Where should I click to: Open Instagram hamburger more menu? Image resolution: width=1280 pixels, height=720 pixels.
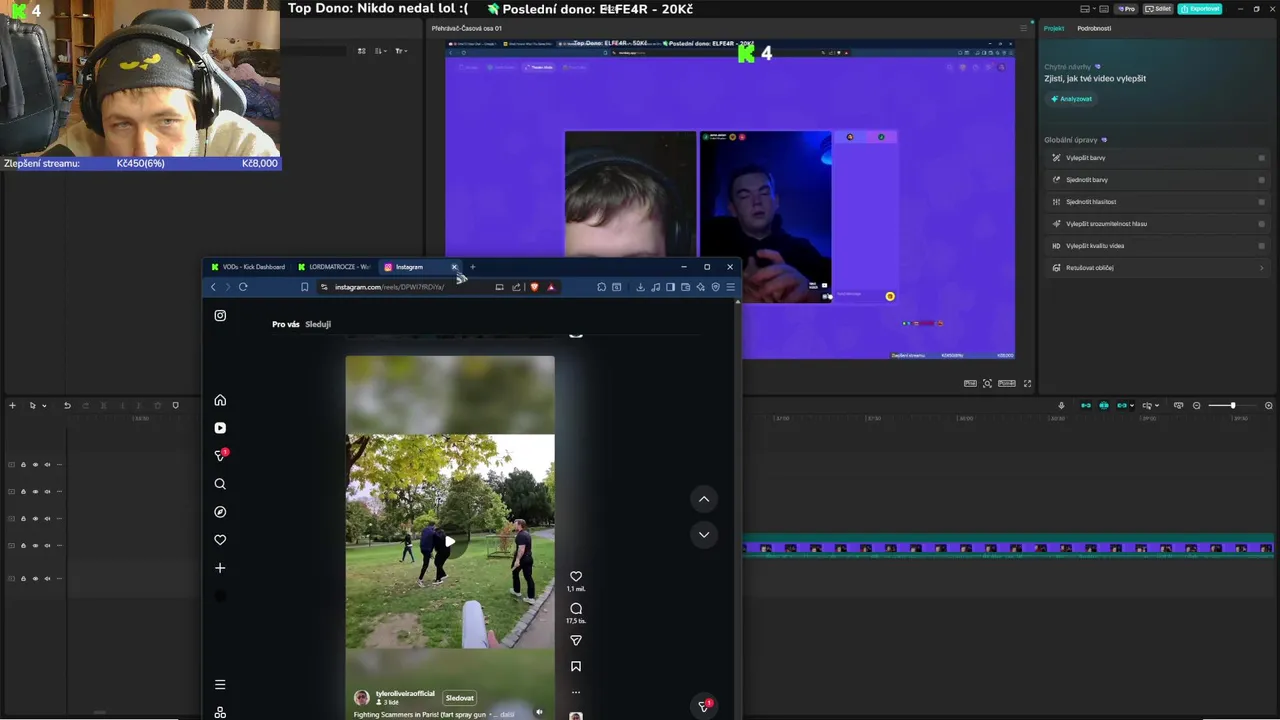click(x=220, y=685)
